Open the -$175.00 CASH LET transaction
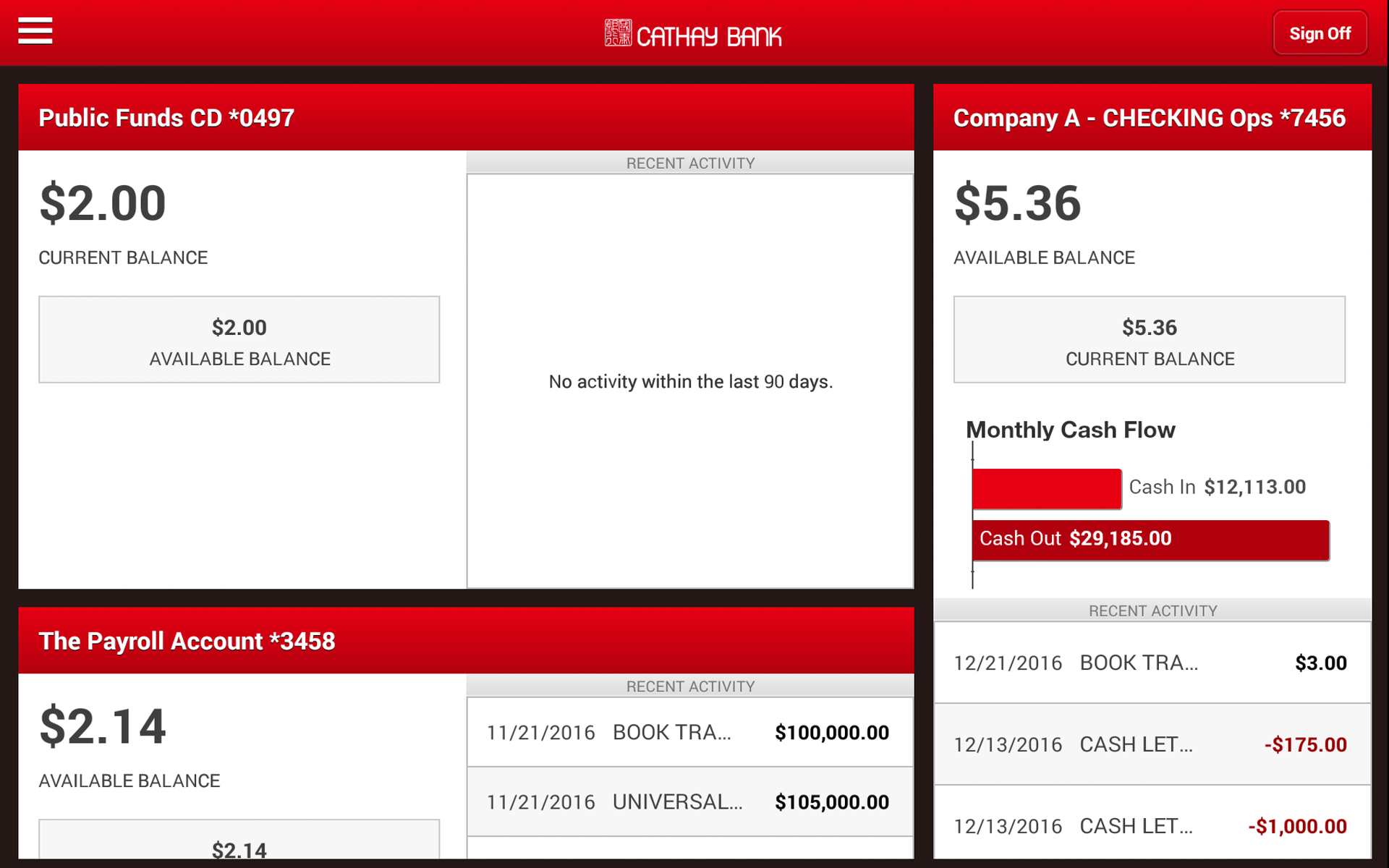Viewport: 1389px width, 868px height. click(1152, 744)
